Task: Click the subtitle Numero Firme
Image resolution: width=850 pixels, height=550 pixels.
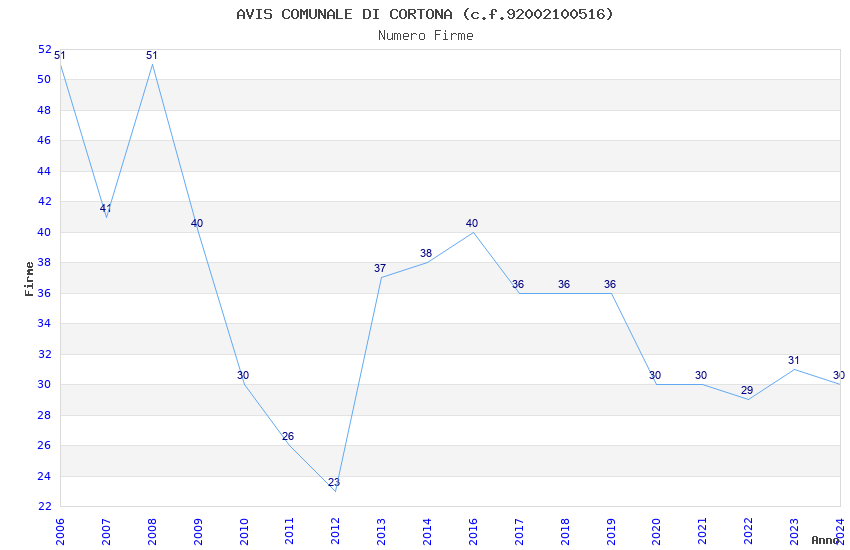Action: (x=426, y=36)
